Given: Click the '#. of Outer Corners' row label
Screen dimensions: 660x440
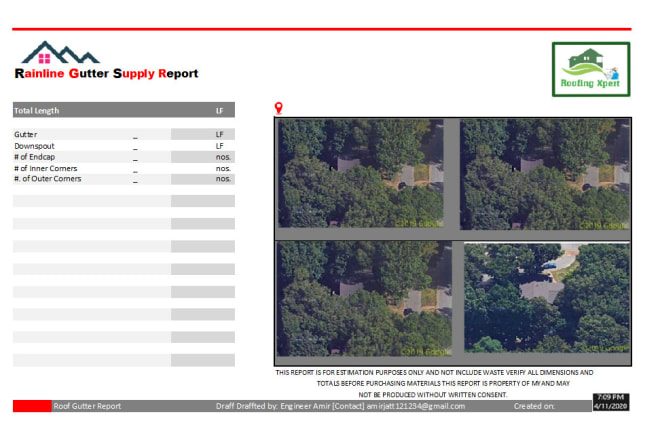Looking at the screenshot, I should [48, 179].
